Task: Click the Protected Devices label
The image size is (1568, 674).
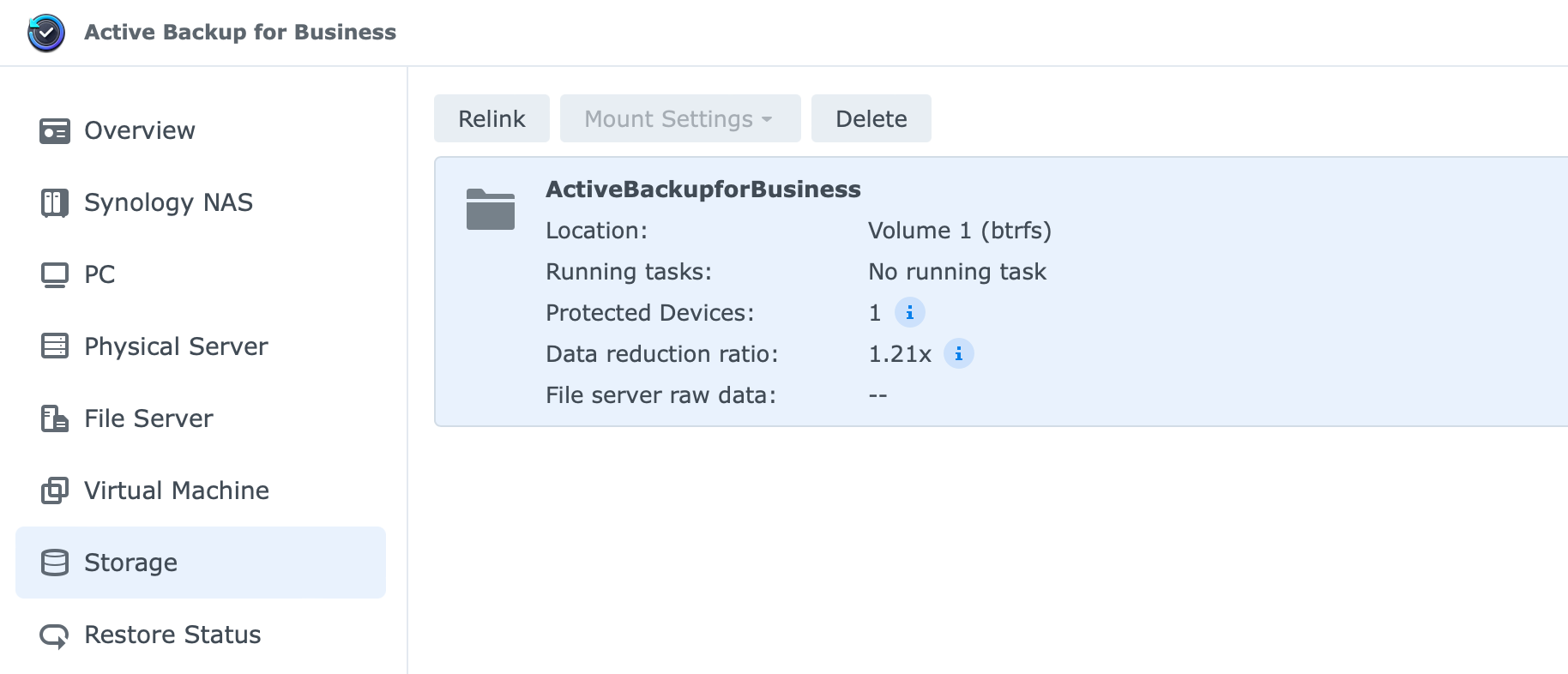Action: click(649, 313)
